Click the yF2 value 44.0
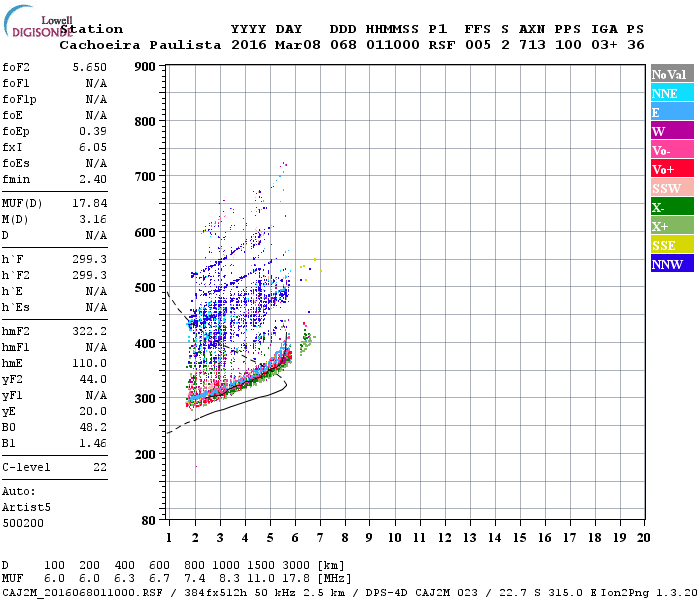 coord(93,379)
